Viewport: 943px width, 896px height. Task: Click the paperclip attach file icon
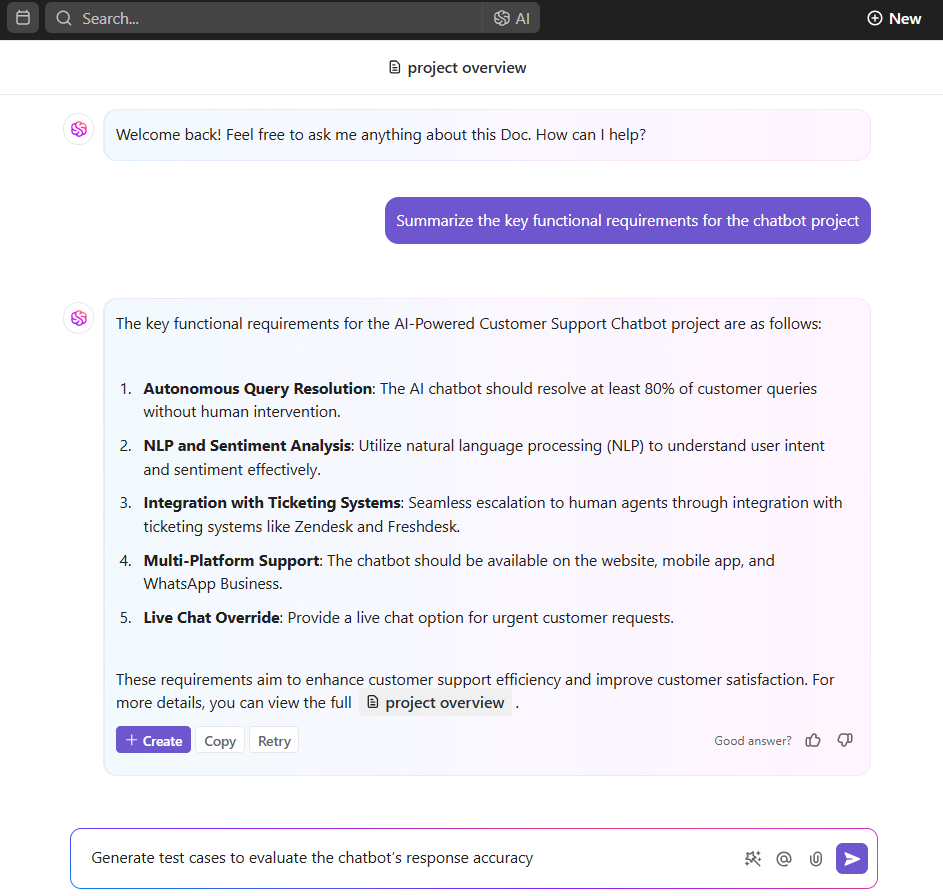[816, 858]
